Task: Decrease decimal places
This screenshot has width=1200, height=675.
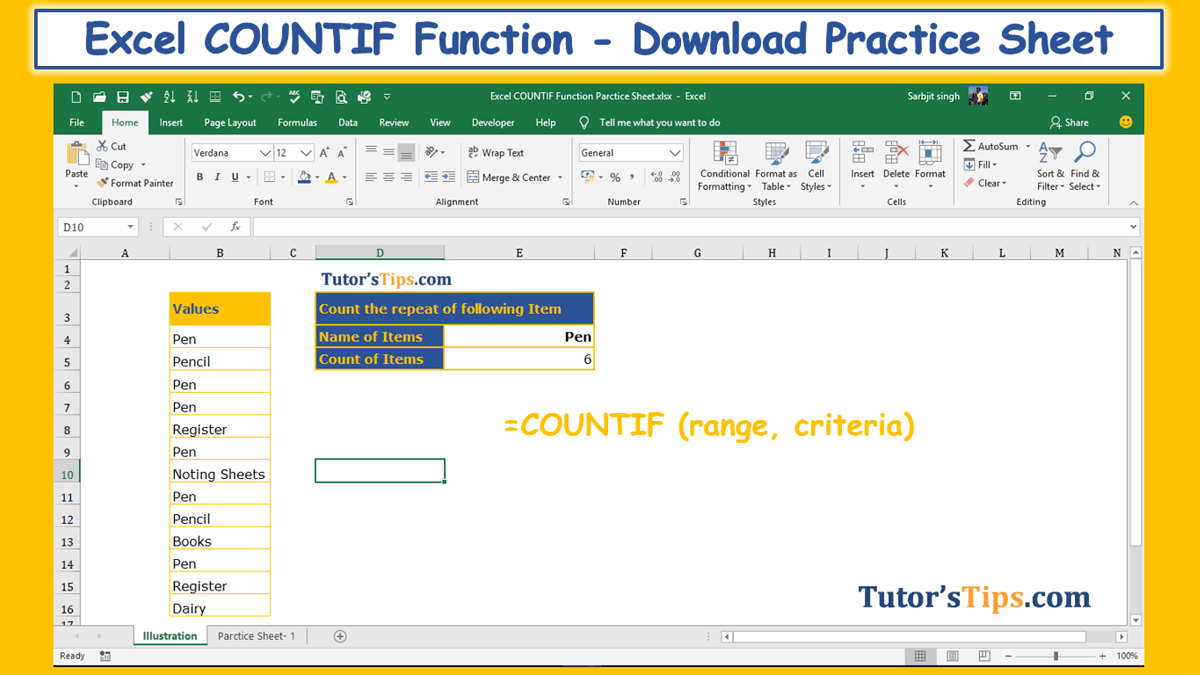Action: (x=675, y=177)
